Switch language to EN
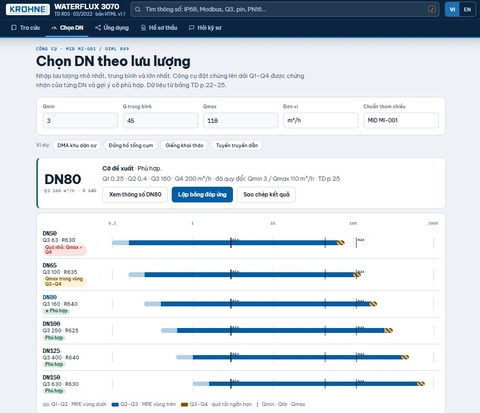The image size is (480, 413). point(467,9)
